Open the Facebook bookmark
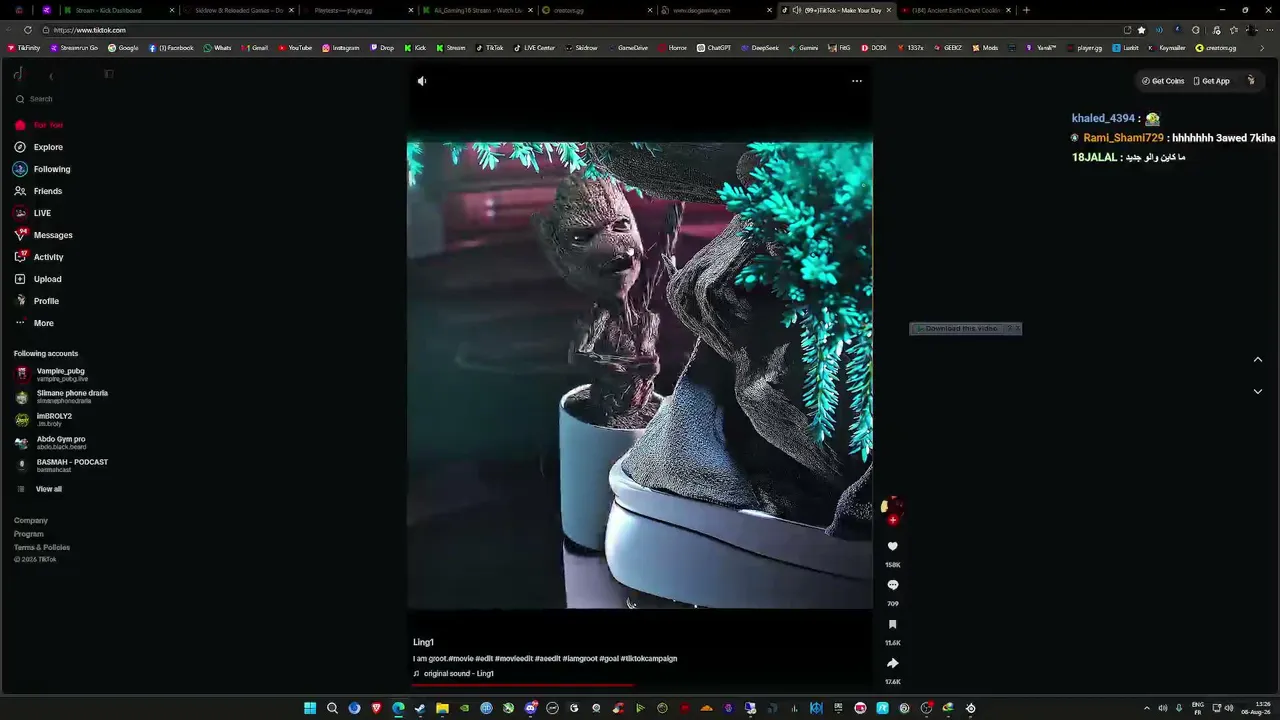This screenshot has height=720, width=1280. pyautogui.click(x=171, y=48)
